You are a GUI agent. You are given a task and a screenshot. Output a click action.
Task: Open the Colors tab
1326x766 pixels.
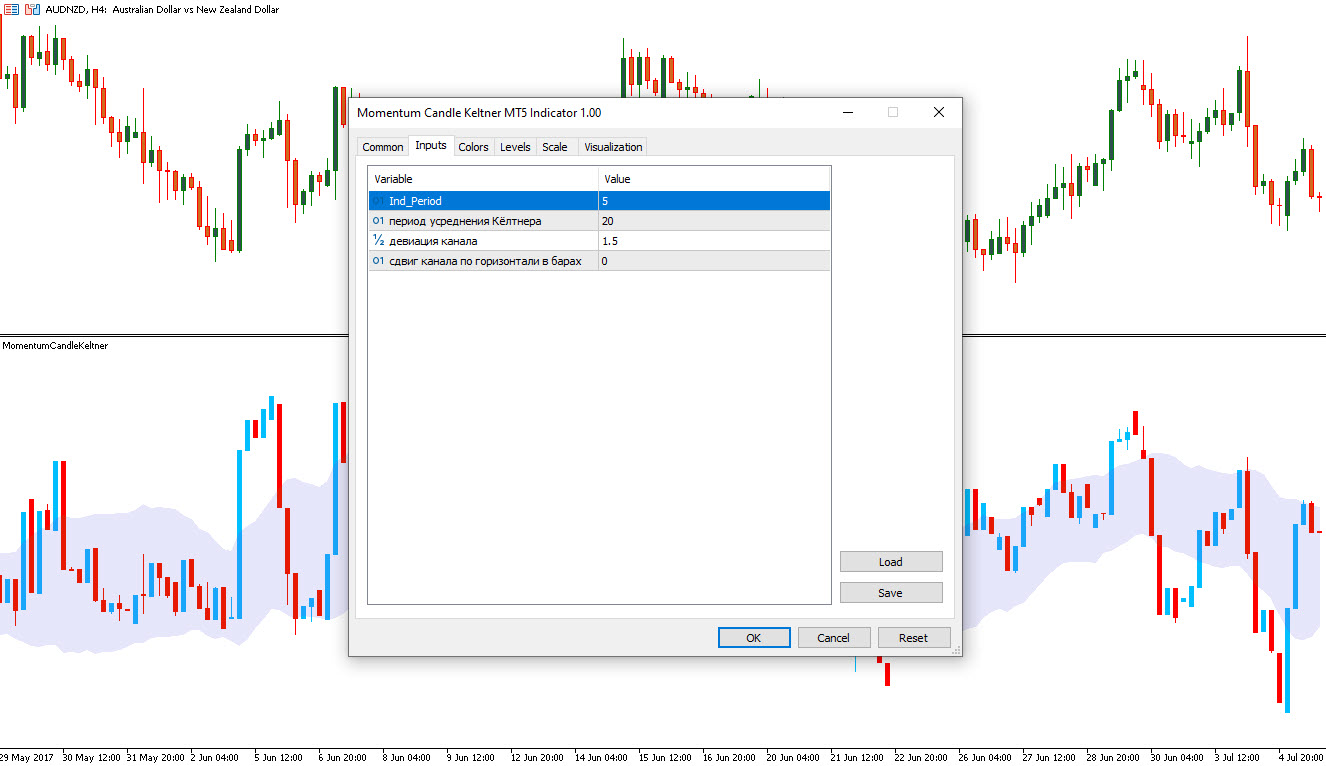[x=473, y=147]
